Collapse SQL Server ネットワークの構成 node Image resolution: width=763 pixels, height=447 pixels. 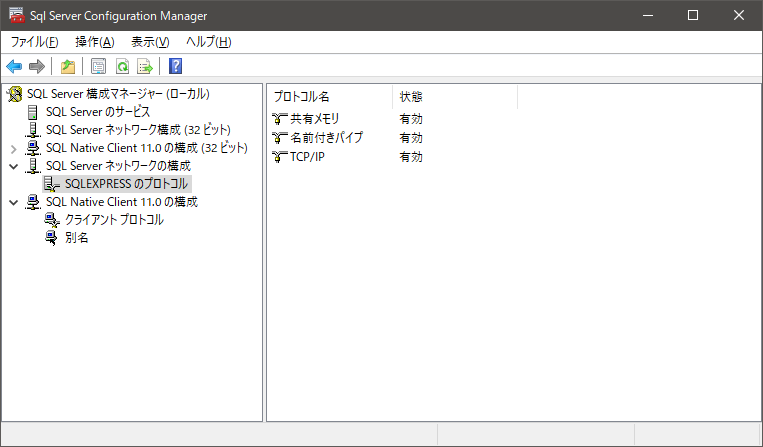[14, 166]
